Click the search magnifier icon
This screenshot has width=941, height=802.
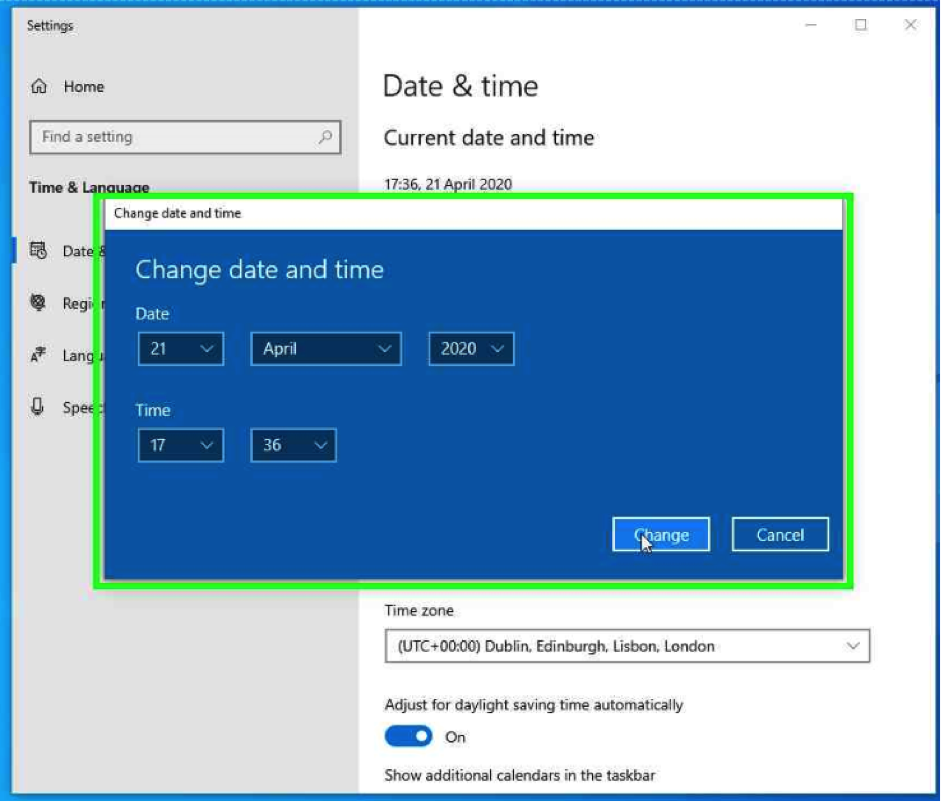[325, 138]
